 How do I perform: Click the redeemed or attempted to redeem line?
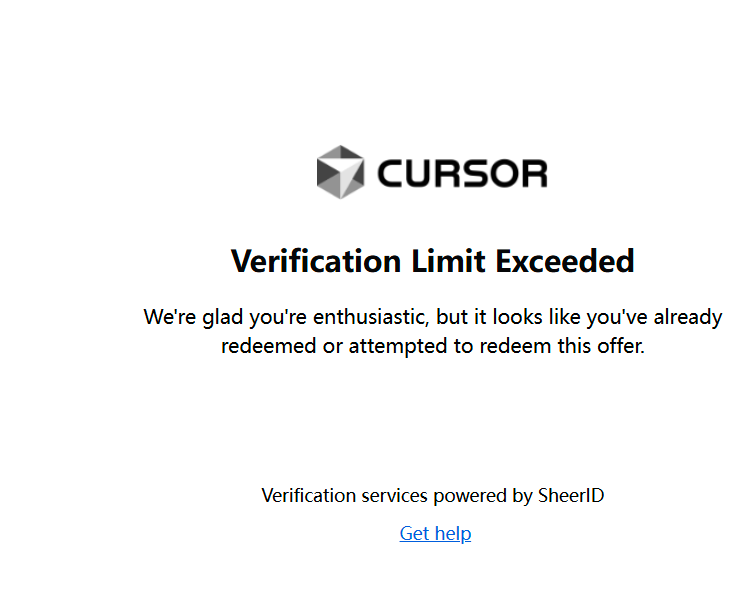(x=433, y=346)
